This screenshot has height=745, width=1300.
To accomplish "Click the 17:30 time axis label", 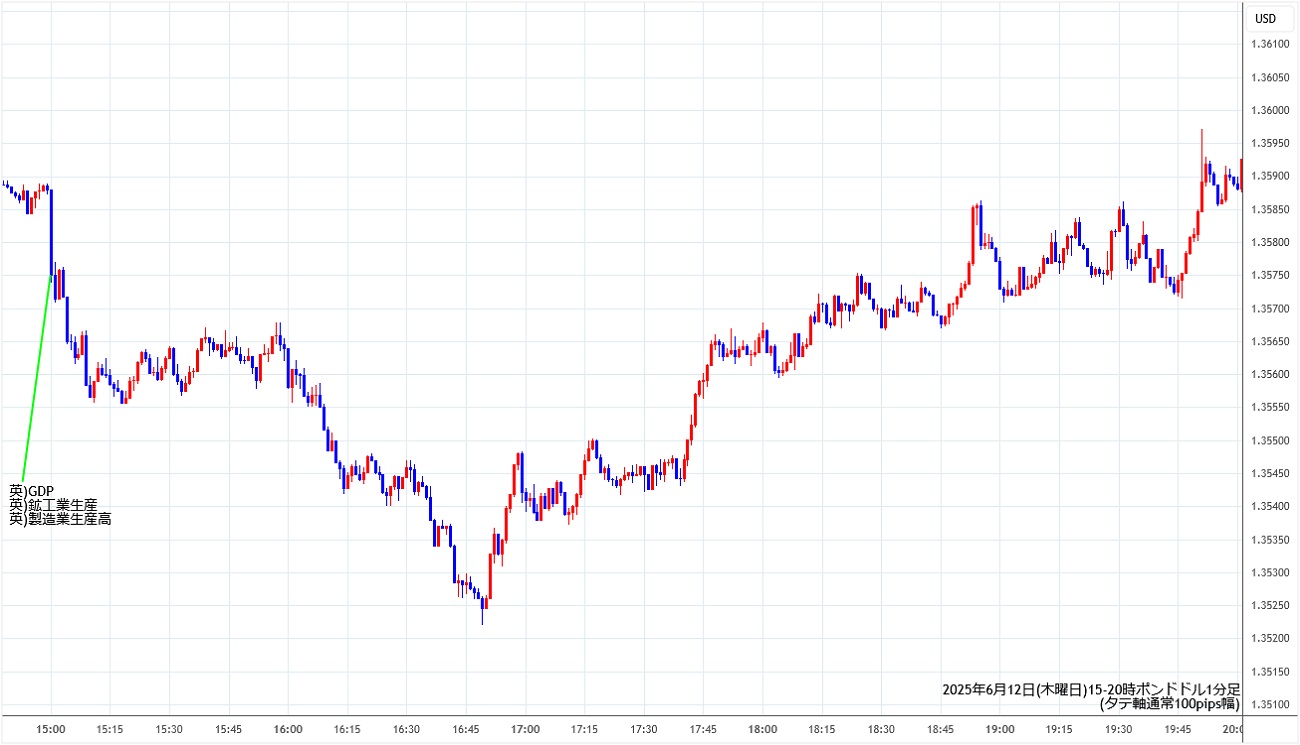I will coord(644,730).
